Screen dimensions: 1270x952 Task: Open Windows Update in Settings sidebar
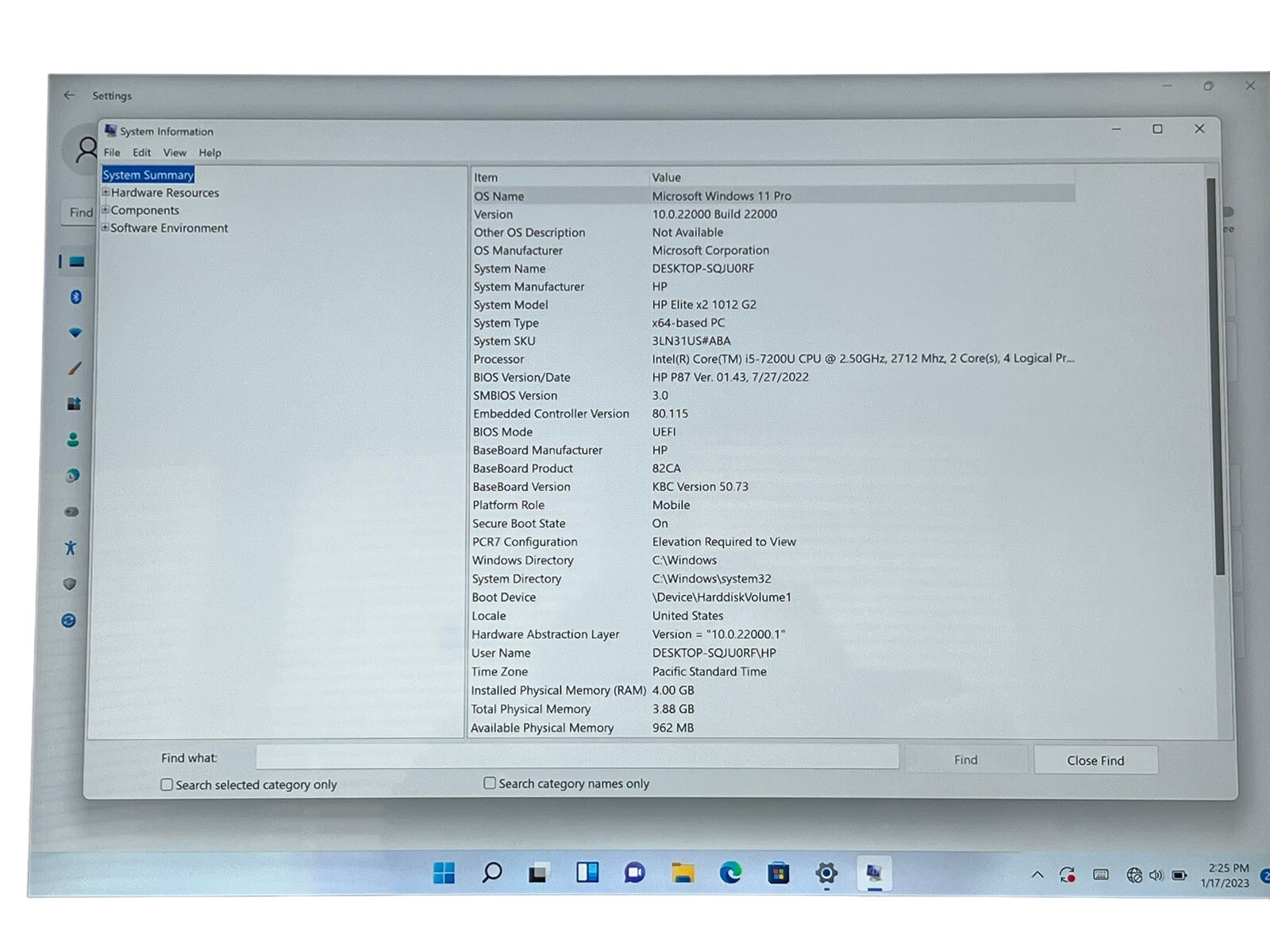click(69, 620)
